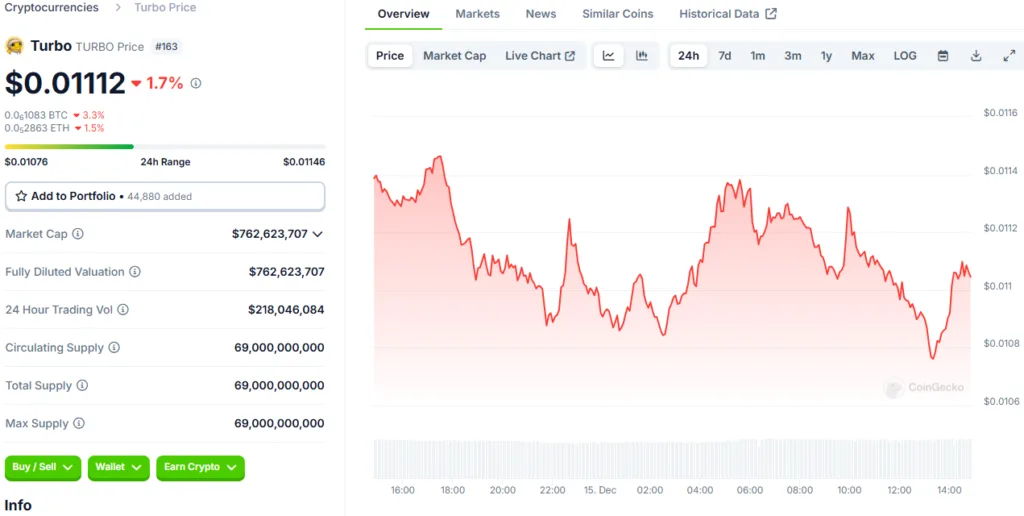1024x516 pixels.
Task: Click the $0.0116 y-axis label
Action: pyautogui.click(x=1000, y=113)
